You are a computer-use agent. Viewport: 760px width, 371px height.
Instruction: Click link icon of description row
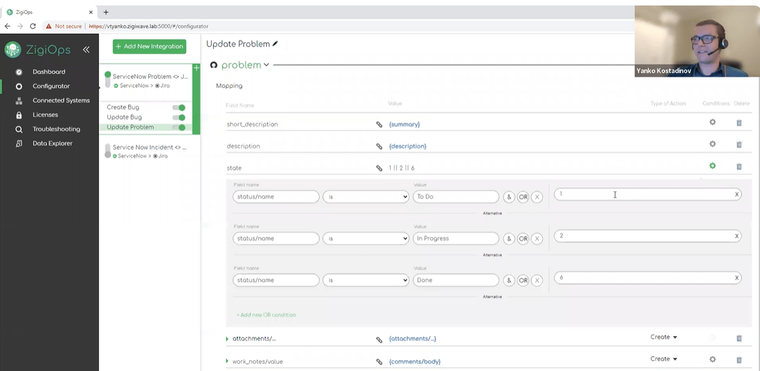(379, 146)
